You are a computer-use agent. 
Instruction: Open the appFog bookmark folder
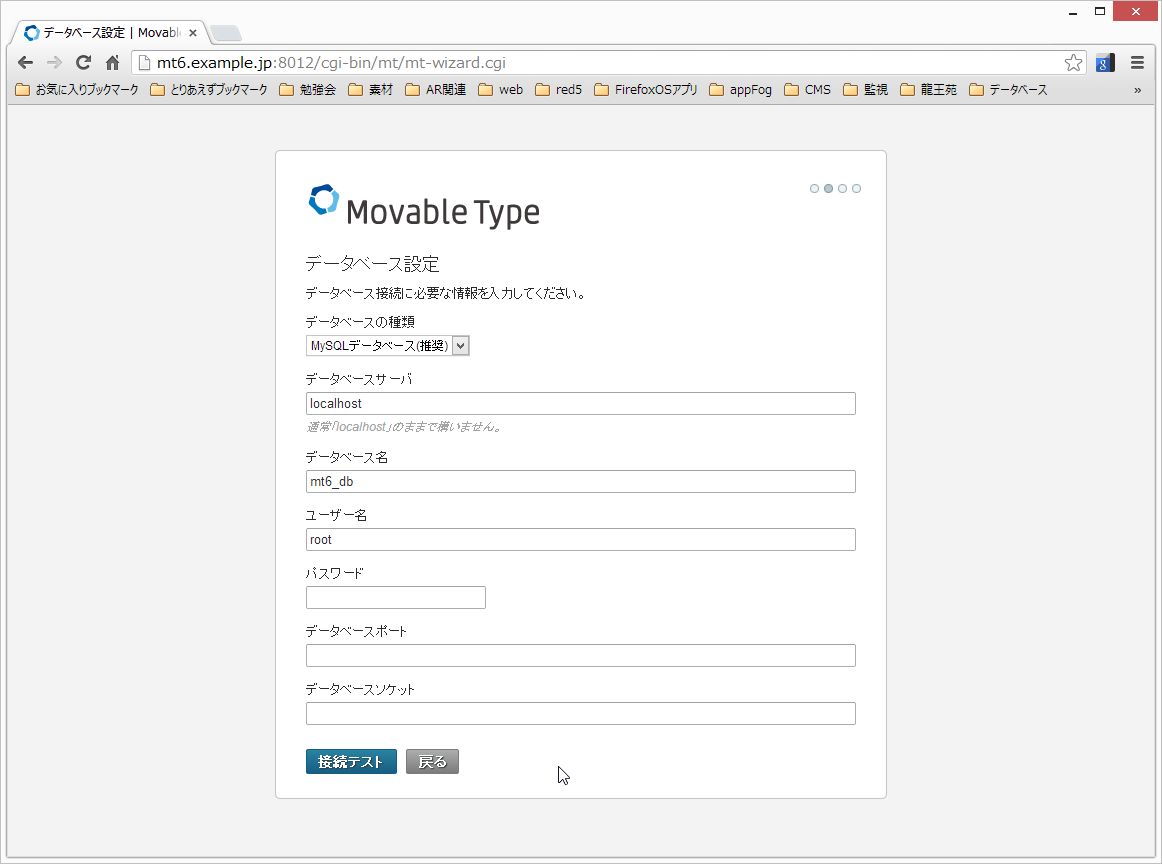click(740, 90)
